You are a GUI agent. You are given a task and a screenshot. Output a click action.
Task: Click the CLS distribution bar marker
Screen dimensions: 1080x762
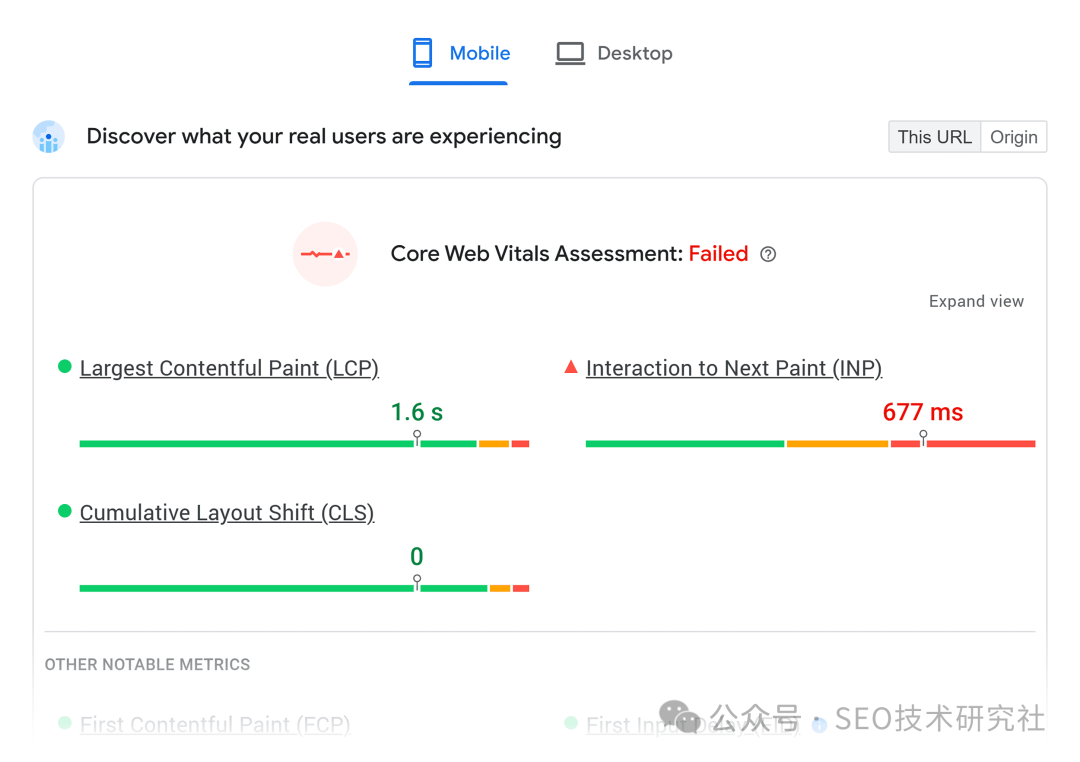tap(417, 582)
